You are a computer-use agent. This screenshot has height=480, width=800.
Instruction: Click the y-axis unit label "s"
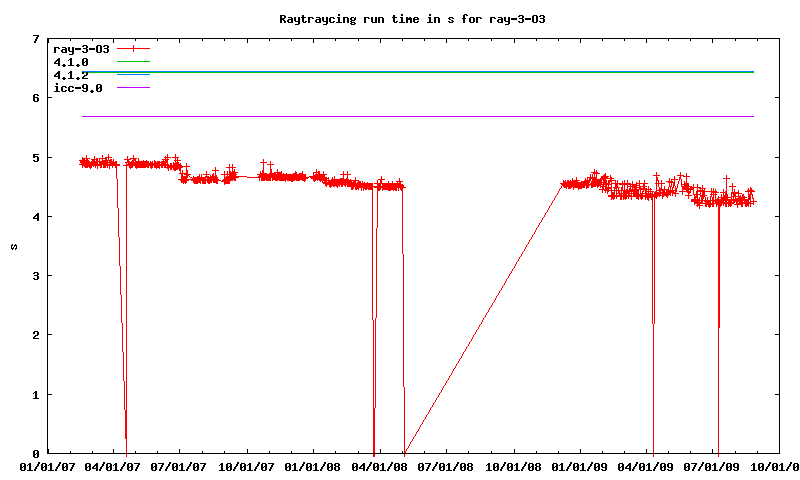coord(13,246)
